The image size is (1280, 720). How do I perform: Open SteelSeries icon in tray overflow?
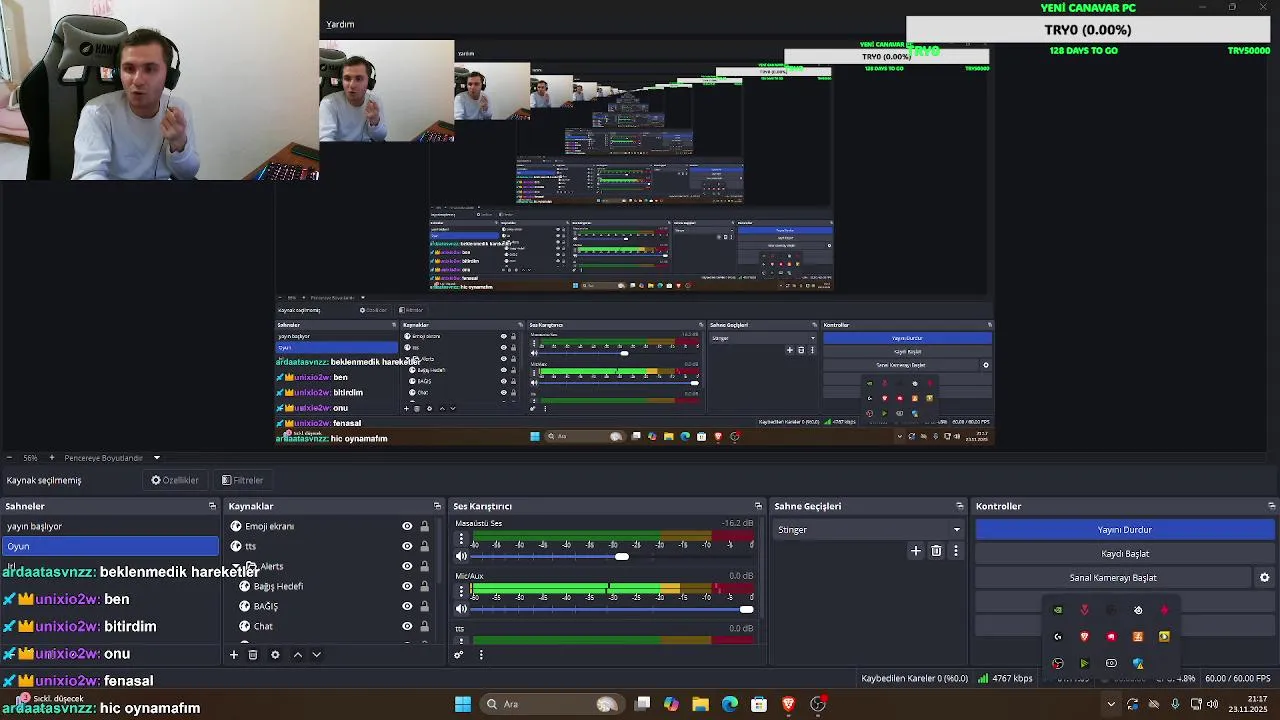[1138, 610]
